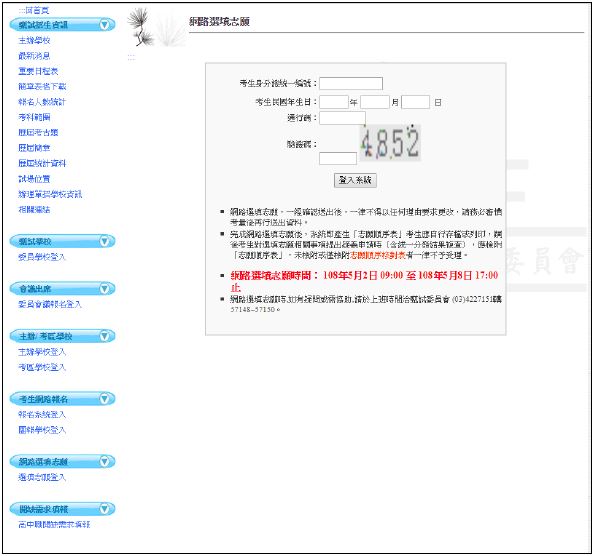Click the 登入系統 button
Viewport: 593px width, 556px height.
tap(355, 180)
